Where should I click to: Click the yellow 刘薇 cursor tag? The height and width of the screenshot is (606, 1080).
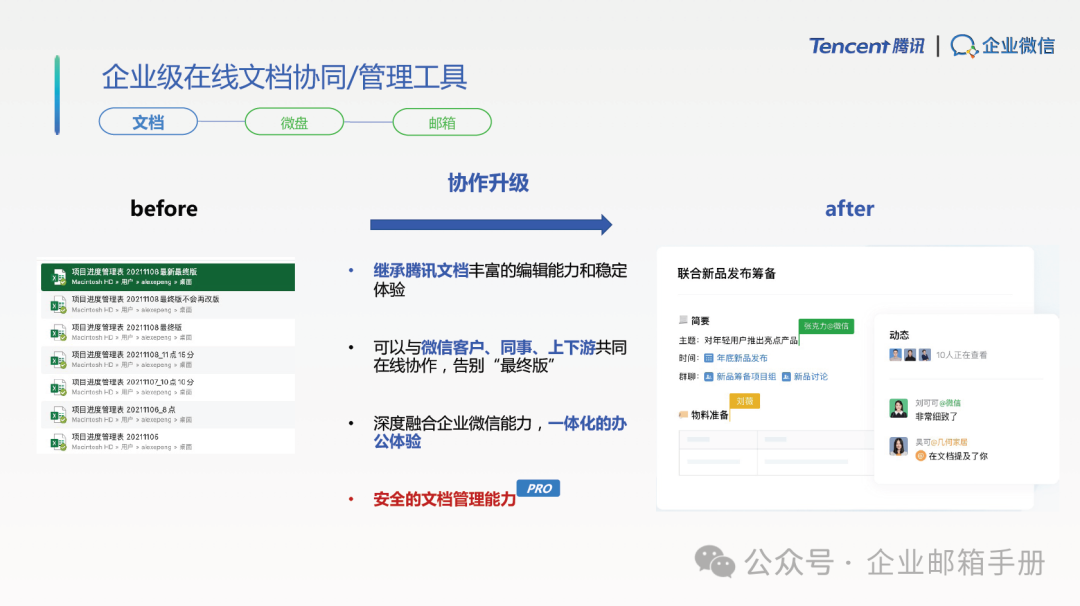coord(745,401)
